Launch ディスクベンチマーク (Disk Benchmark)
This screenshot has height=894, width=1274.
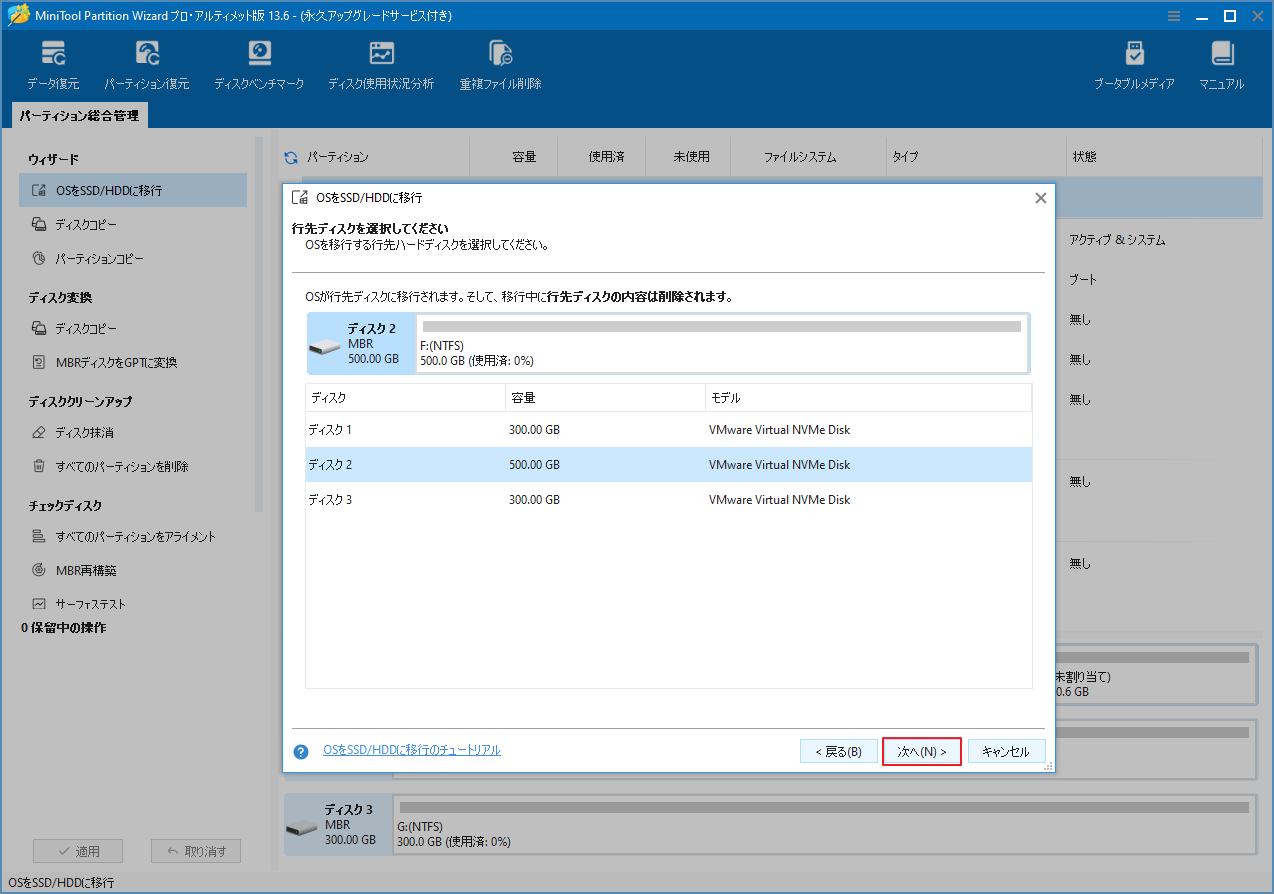click(259, 62)
